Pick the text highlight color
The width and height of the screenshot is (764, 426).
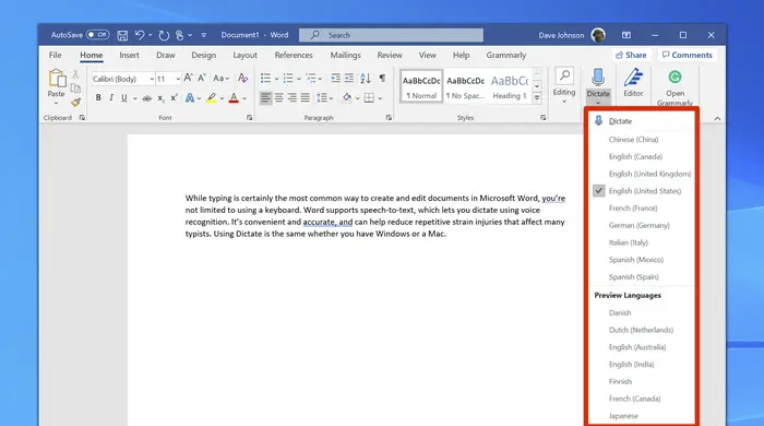point(211,98)
